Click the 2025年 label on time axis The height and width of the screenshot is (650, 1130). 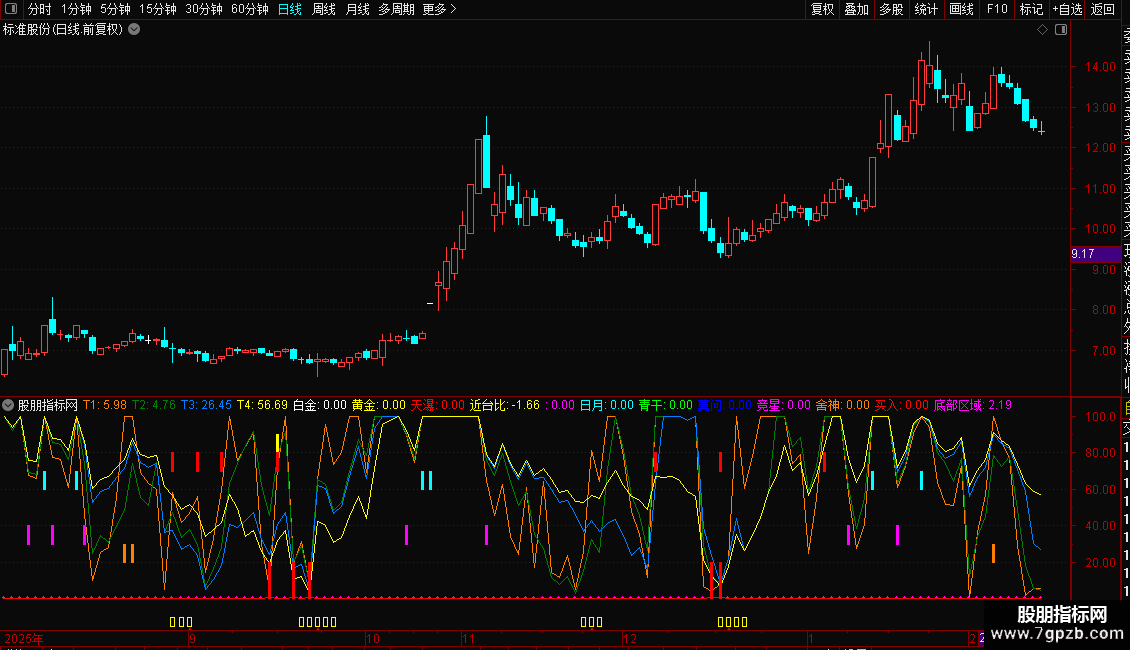[x=24, y=639]
